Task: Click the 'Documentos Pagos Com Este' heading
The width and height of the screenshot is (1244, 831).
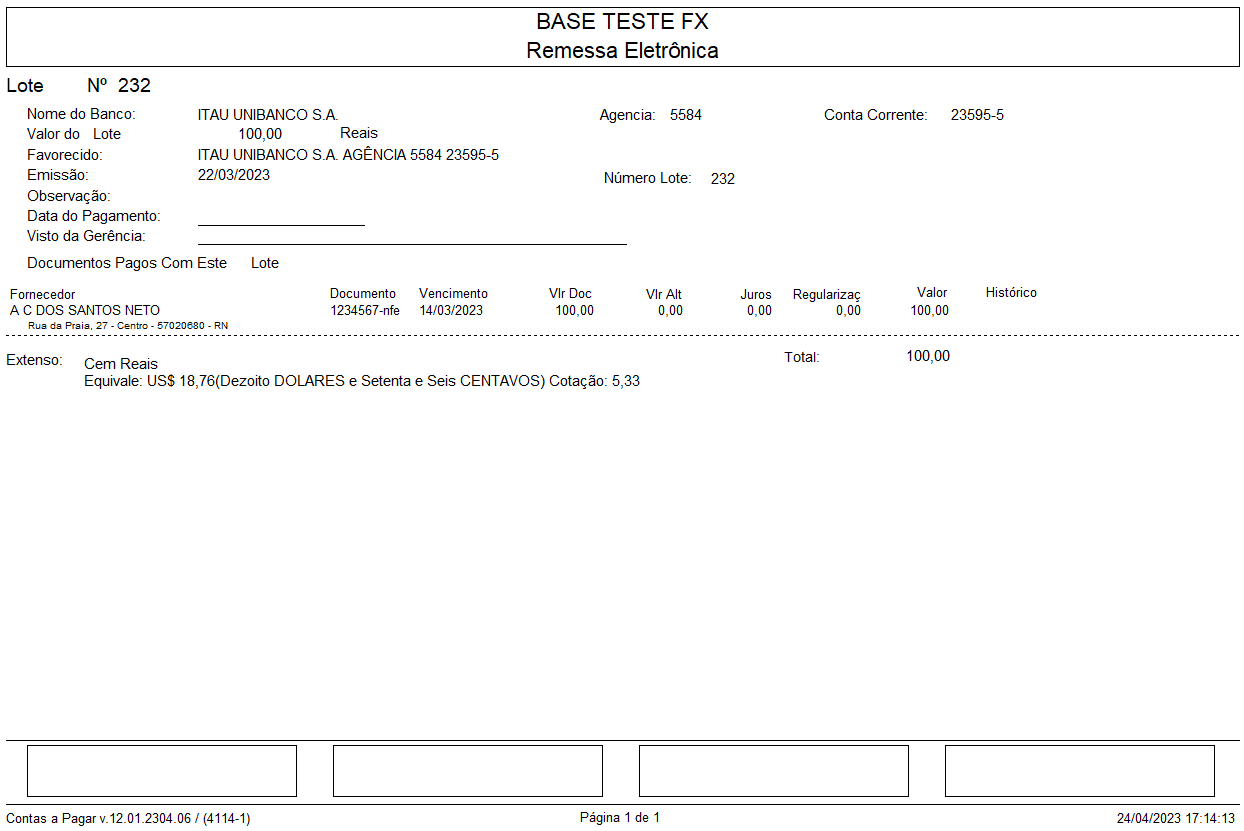Action: pos(127,263)
